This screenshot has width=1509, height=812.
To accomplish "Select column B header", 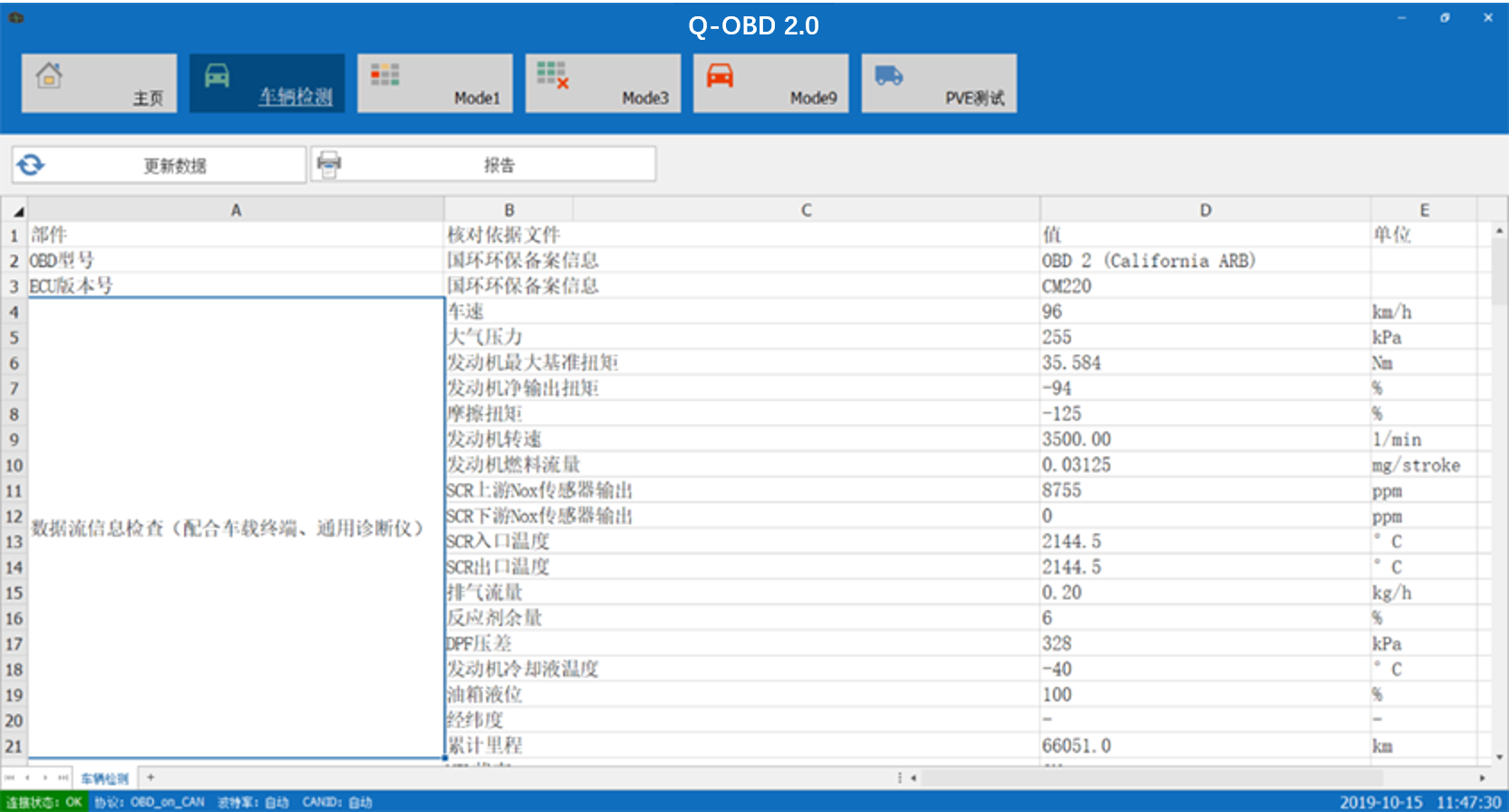I will [x=508, y=210].
